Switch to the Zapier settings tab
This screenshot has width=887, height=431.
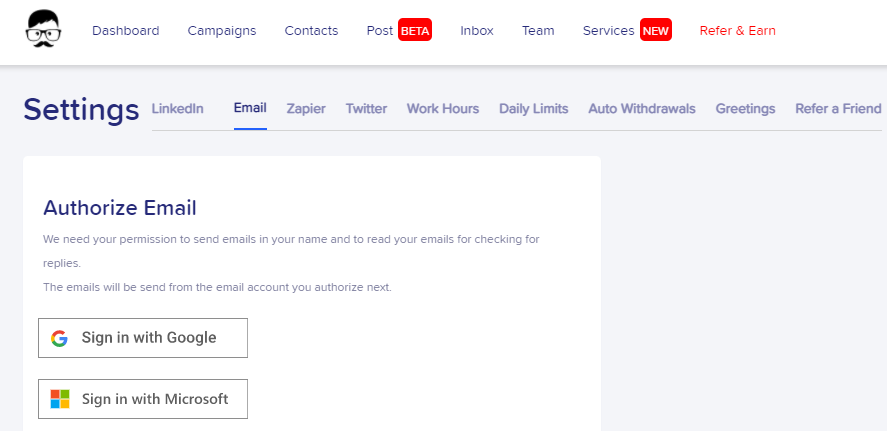point(306,109)
